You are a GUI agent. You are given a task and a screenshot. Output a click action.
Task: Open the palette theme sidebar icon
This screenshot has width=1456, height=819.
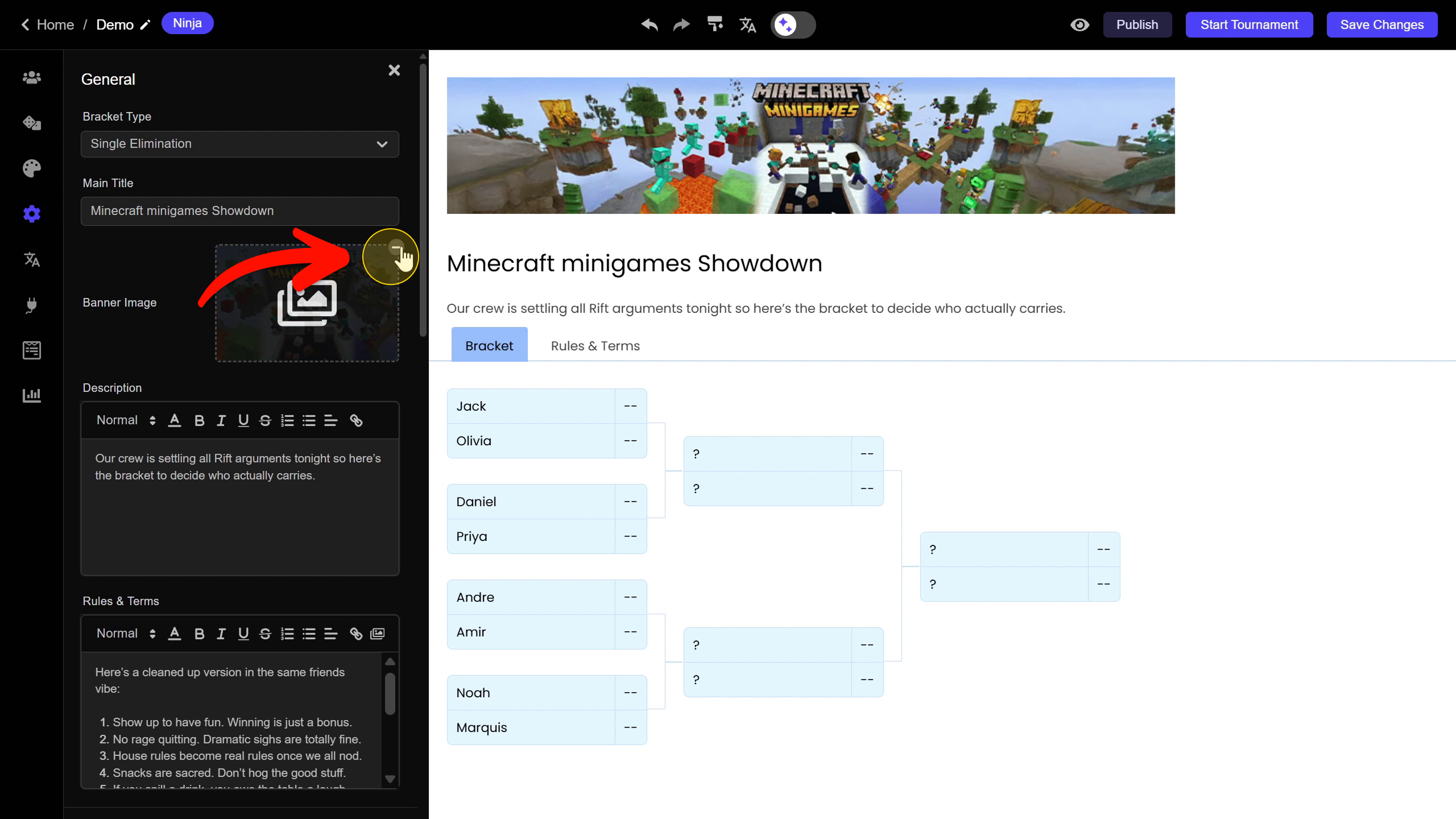(x=32, y=168)
